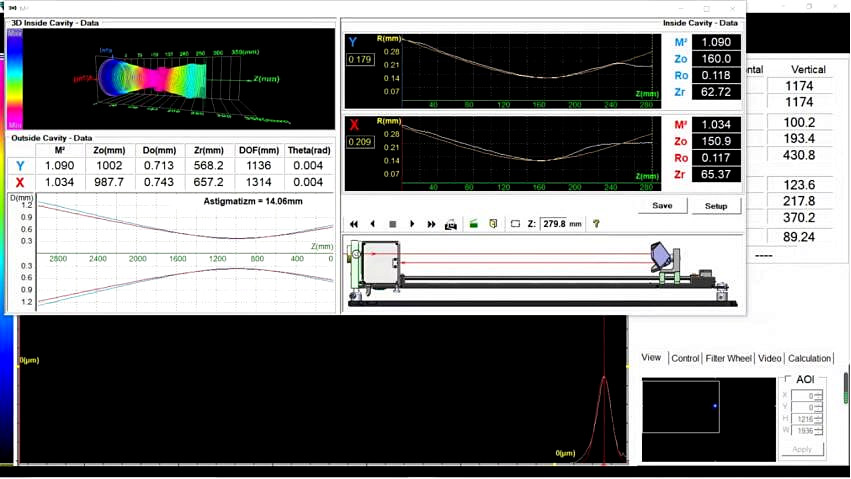Click the green folder open icon
This screenshot has width=851, height=479.
(474, 224)
